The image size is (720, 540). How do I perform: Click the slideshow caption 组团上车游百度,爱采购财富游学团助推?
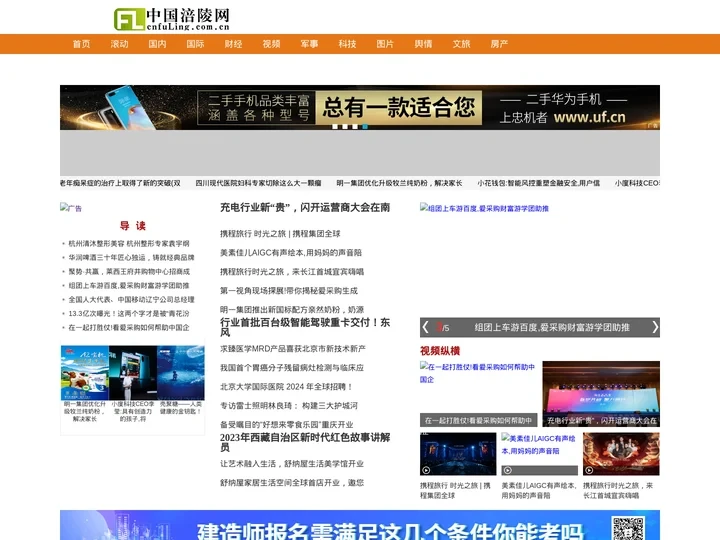(552, 327)
